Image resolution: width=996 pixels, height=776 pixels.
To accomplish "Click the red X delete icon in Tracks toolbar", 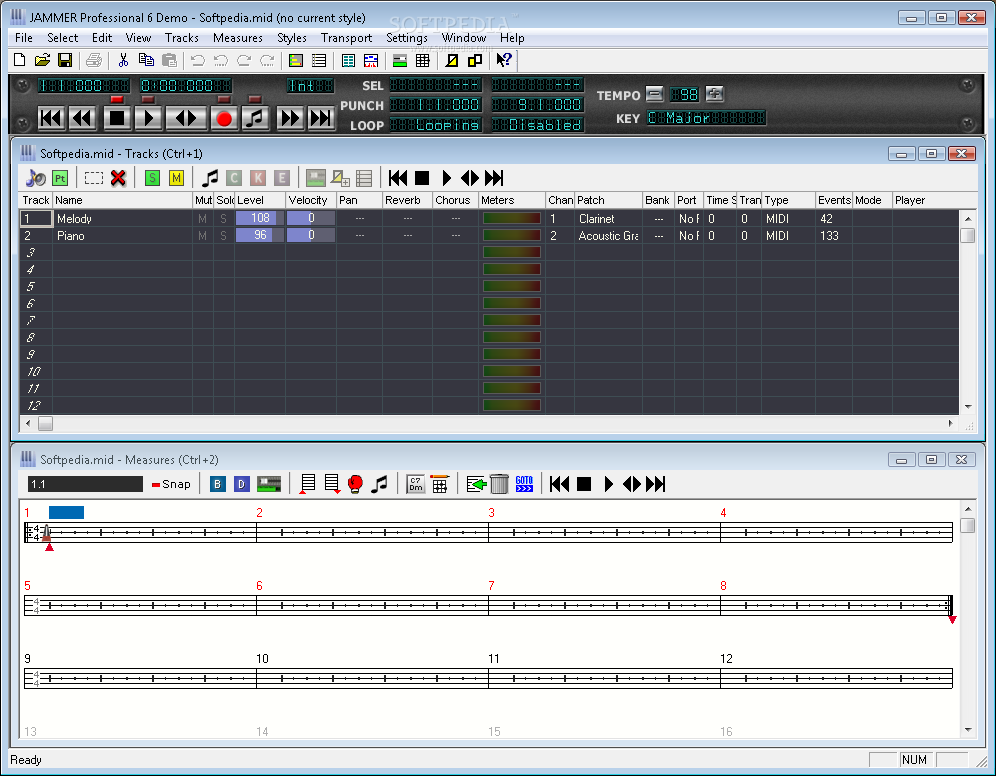I will [118, 178].
